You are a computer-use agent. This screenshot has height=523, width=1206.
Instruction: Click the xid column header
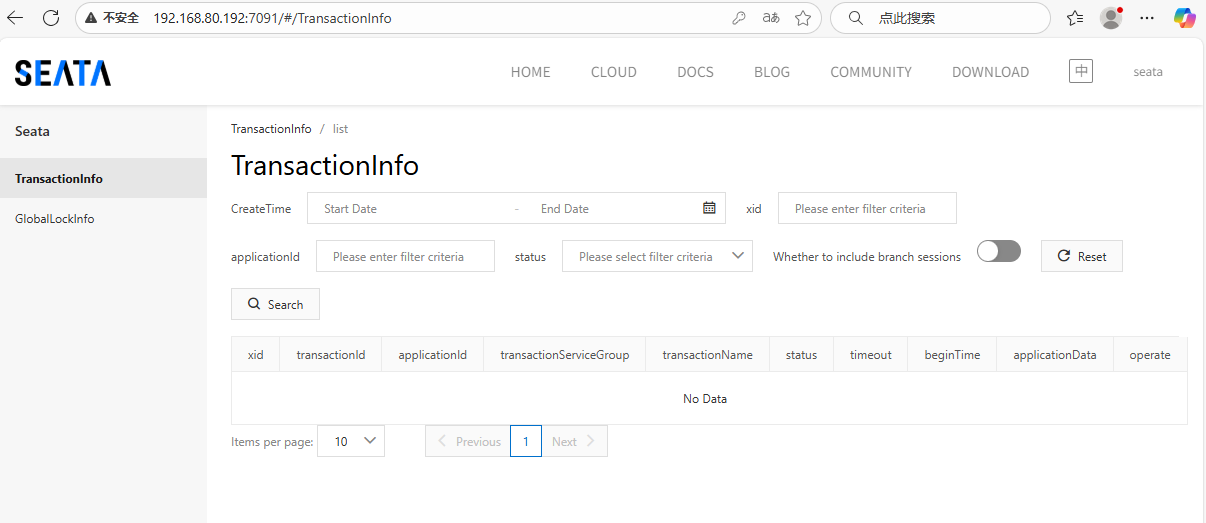click(256, 354)
